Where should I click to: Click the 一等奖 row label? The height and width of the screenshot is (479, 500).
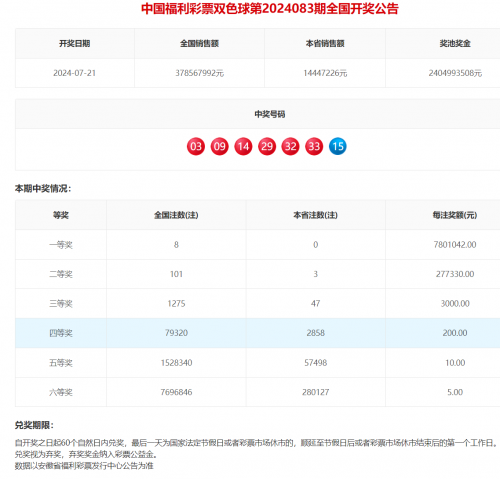(61, 245)
